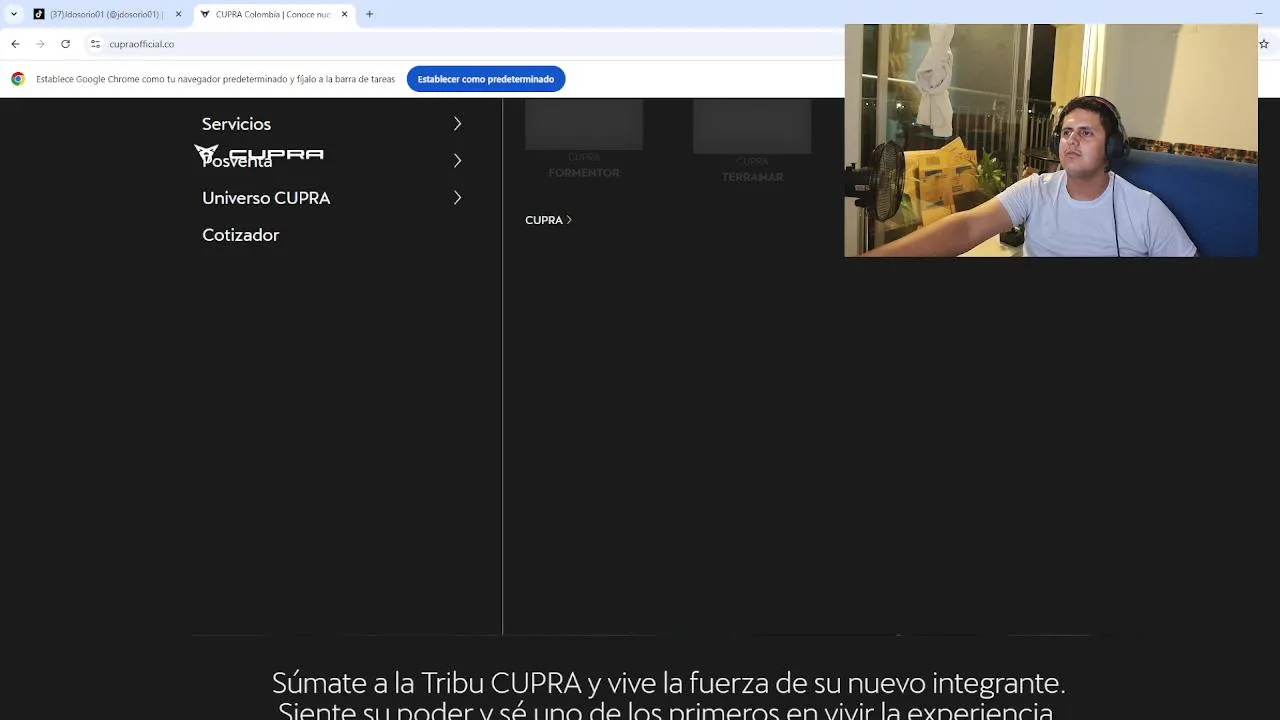The height and width of the screenshot is (720, 1280).
Task: Click the default browser message text
Action: 216,79
